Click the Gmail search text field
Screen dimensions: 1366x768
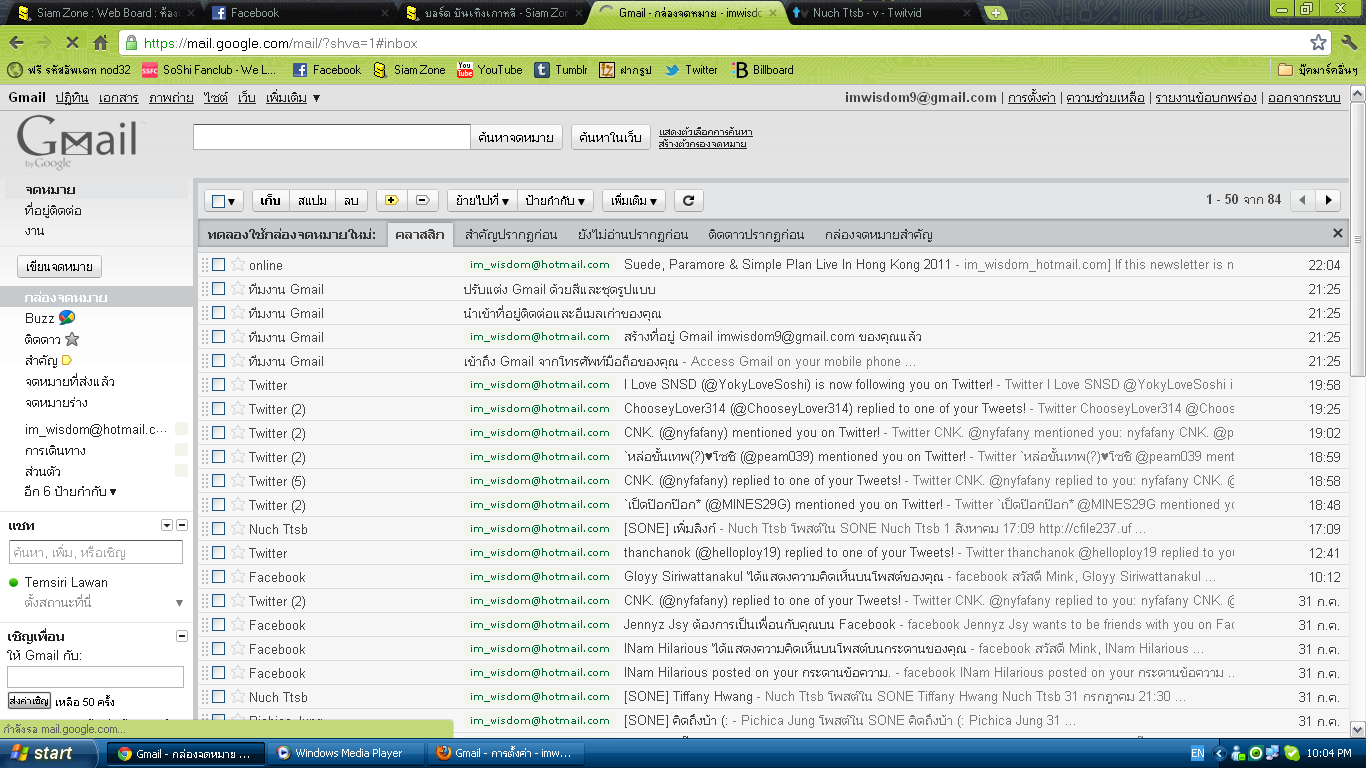click(x=331, y=137)
